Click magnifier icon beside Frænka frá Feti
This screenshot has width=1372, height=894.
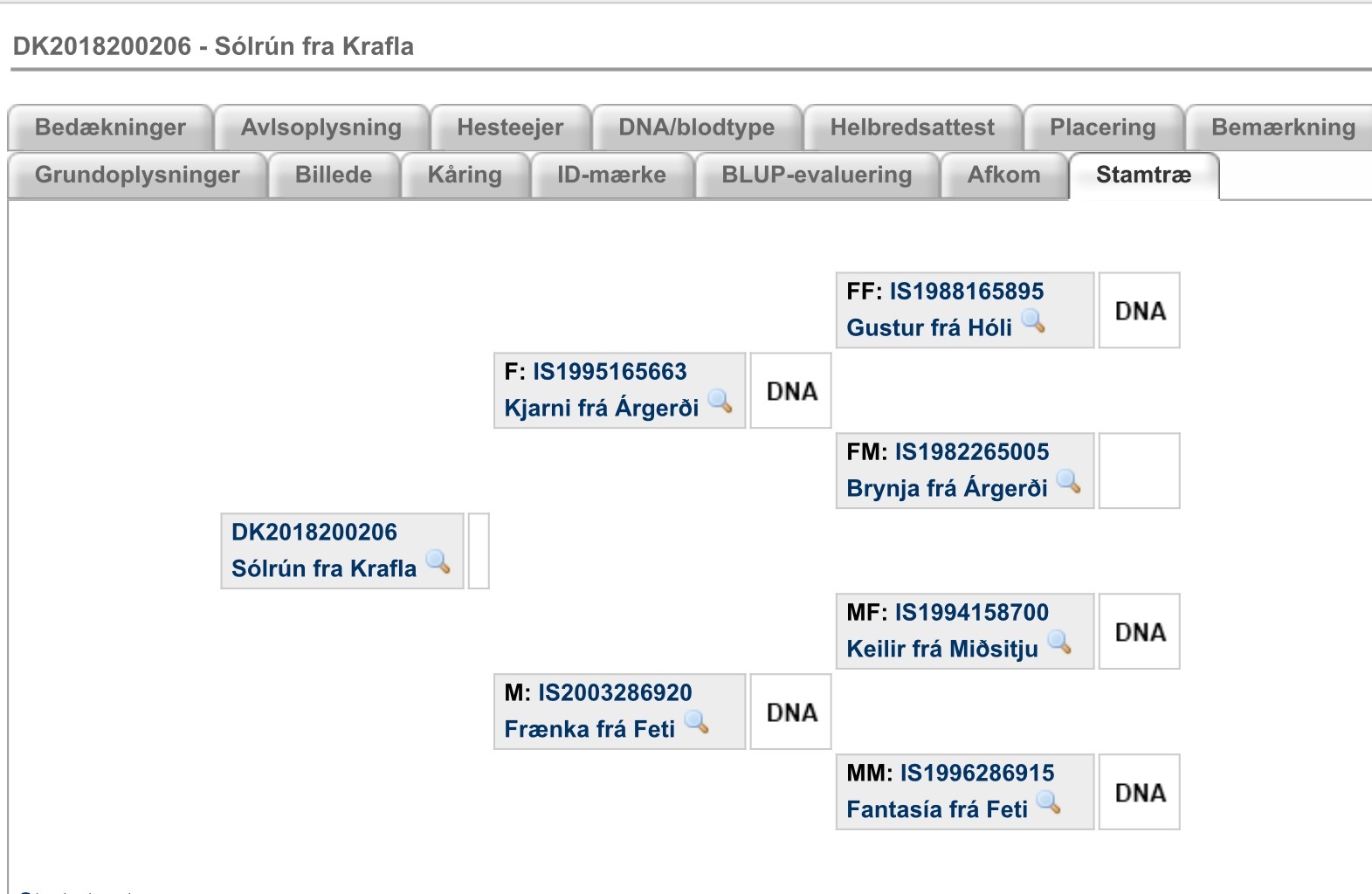697,723
